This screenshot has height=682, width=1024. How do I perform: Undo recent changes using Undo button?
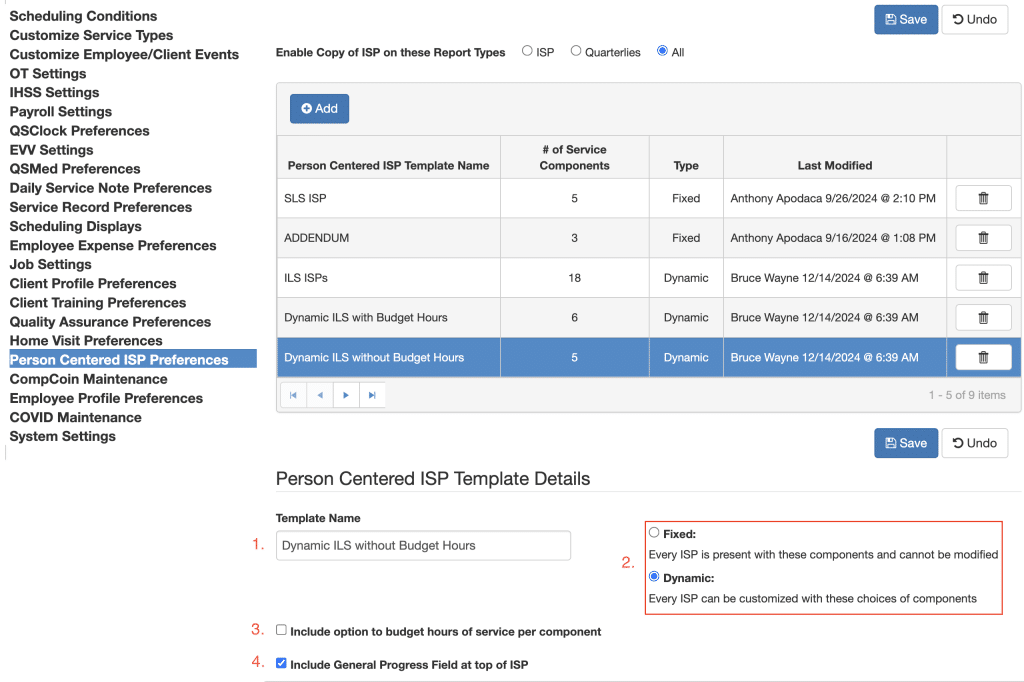point(974,19)
